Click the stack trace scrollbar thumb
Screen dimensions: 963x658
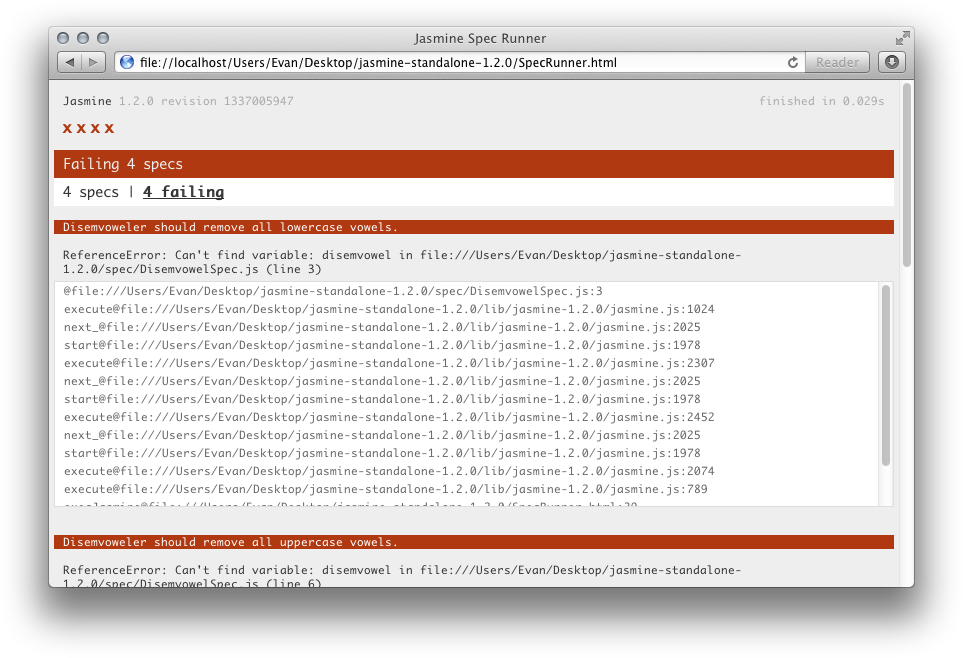[886, 375]
